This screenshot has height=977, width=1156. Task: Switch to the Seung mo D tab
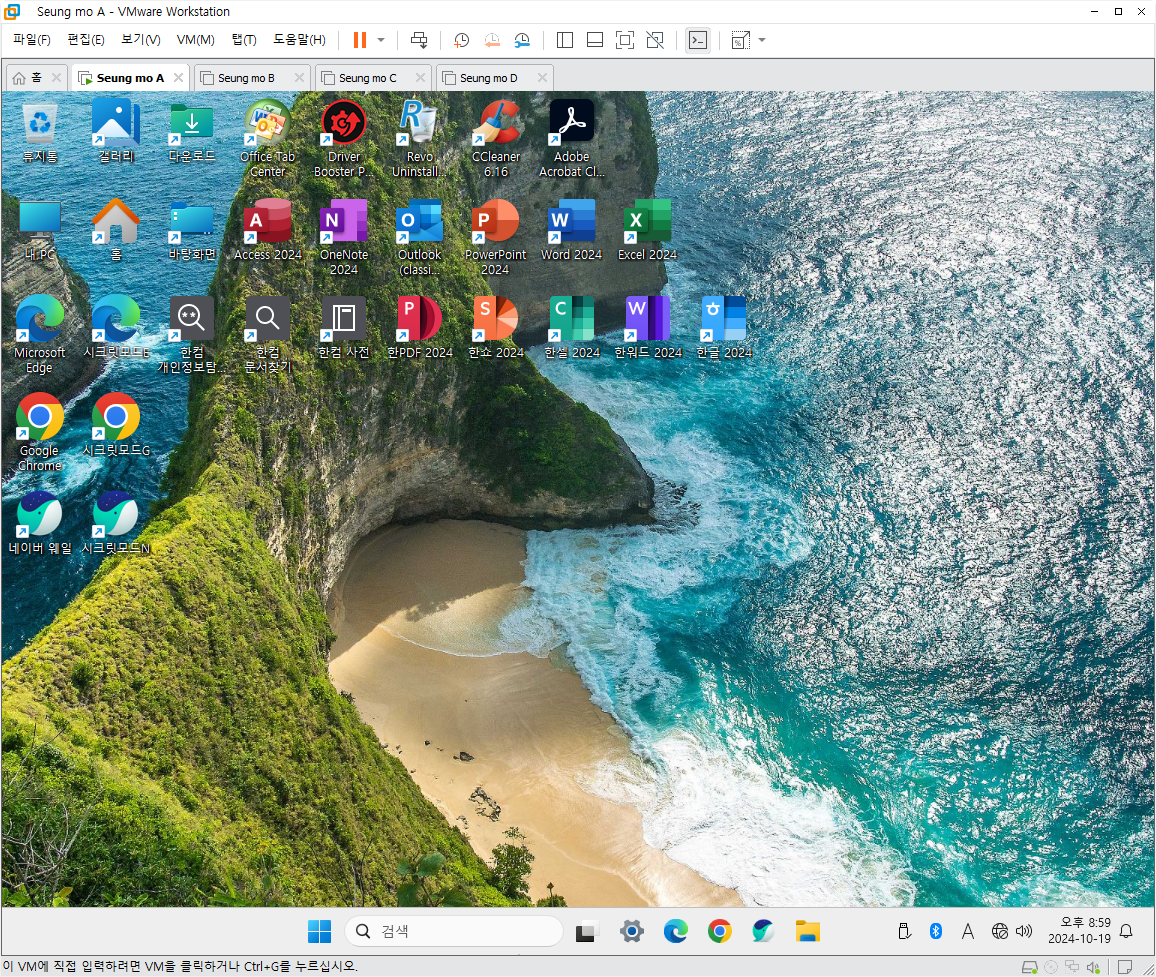pos(489,77)
